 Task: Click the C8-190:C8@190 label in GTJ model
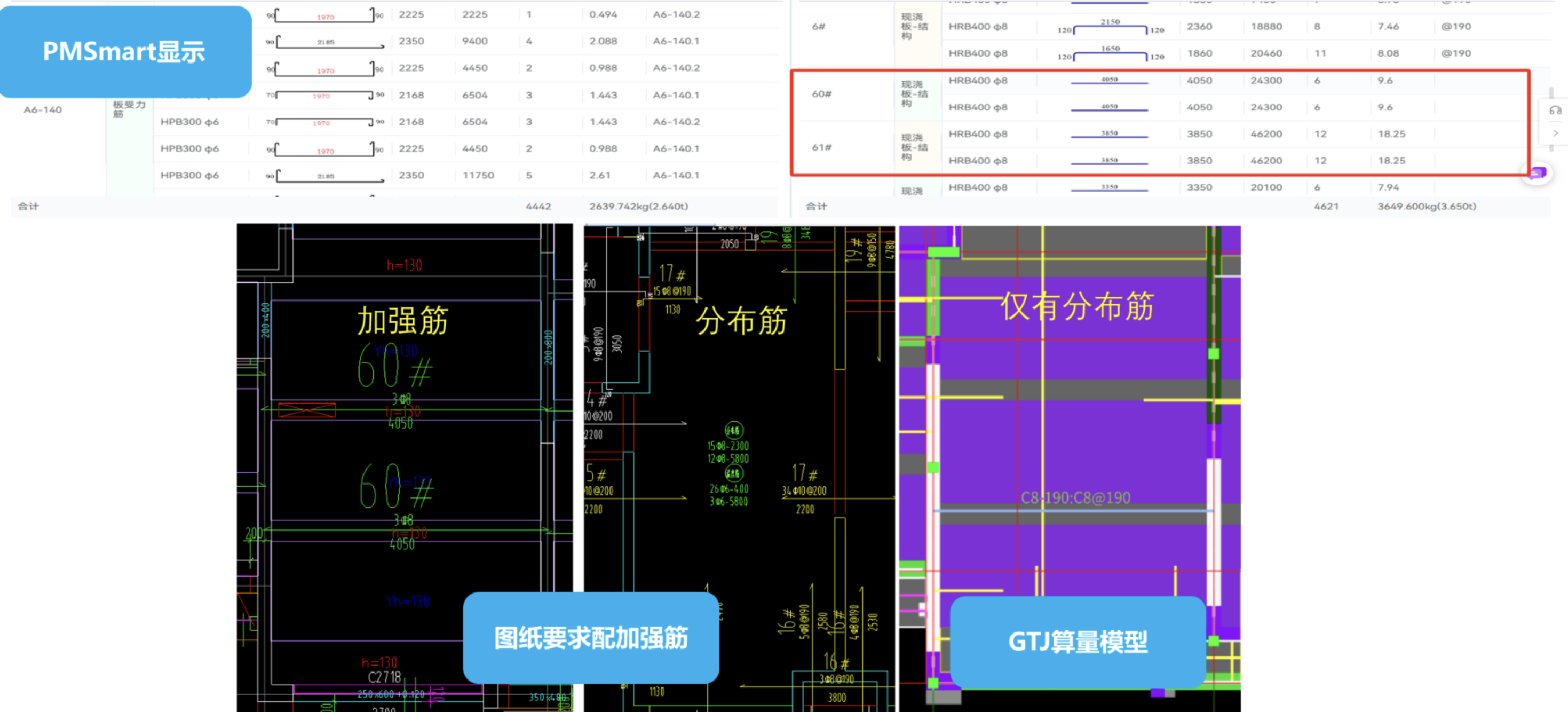pos(1075,498)
